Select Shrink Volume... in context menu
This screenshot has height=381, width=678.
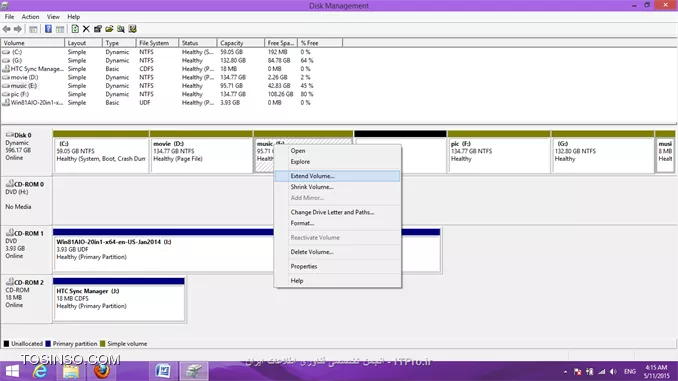337,187
